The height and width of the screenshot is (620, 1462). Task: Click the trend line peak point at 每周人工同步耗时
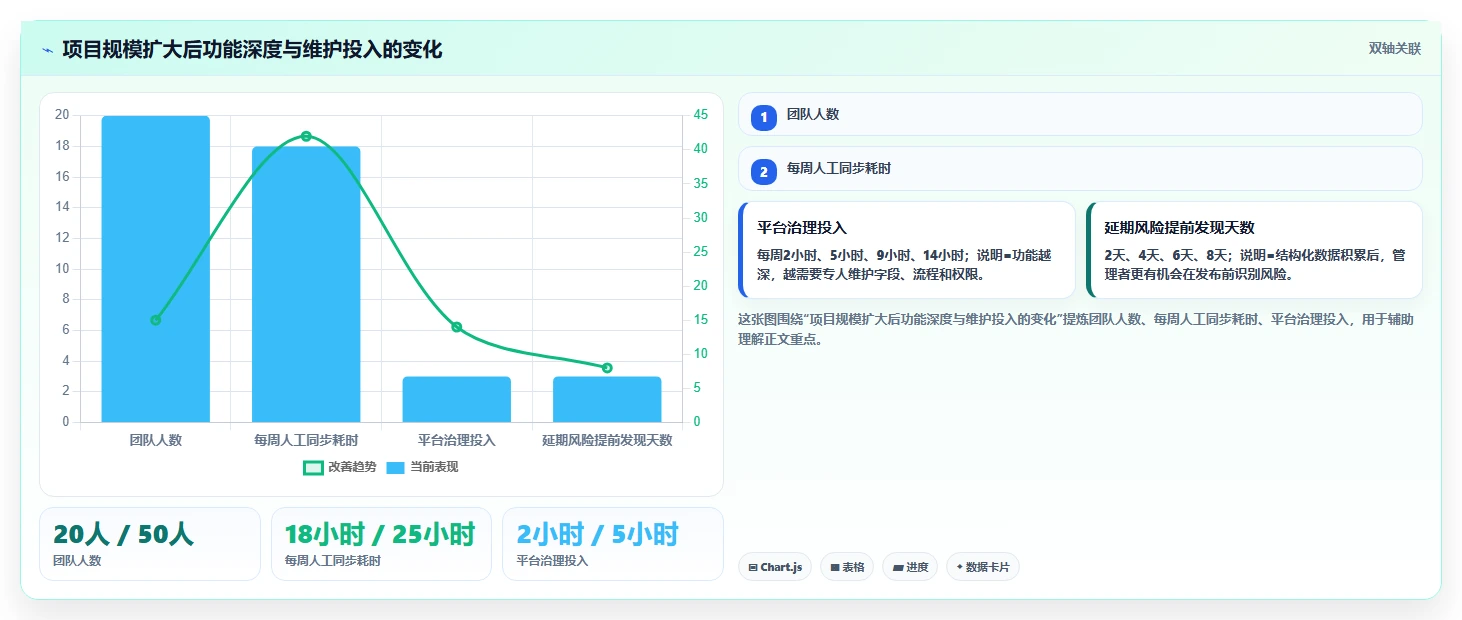pyautogui.click(x=306, y=136)
